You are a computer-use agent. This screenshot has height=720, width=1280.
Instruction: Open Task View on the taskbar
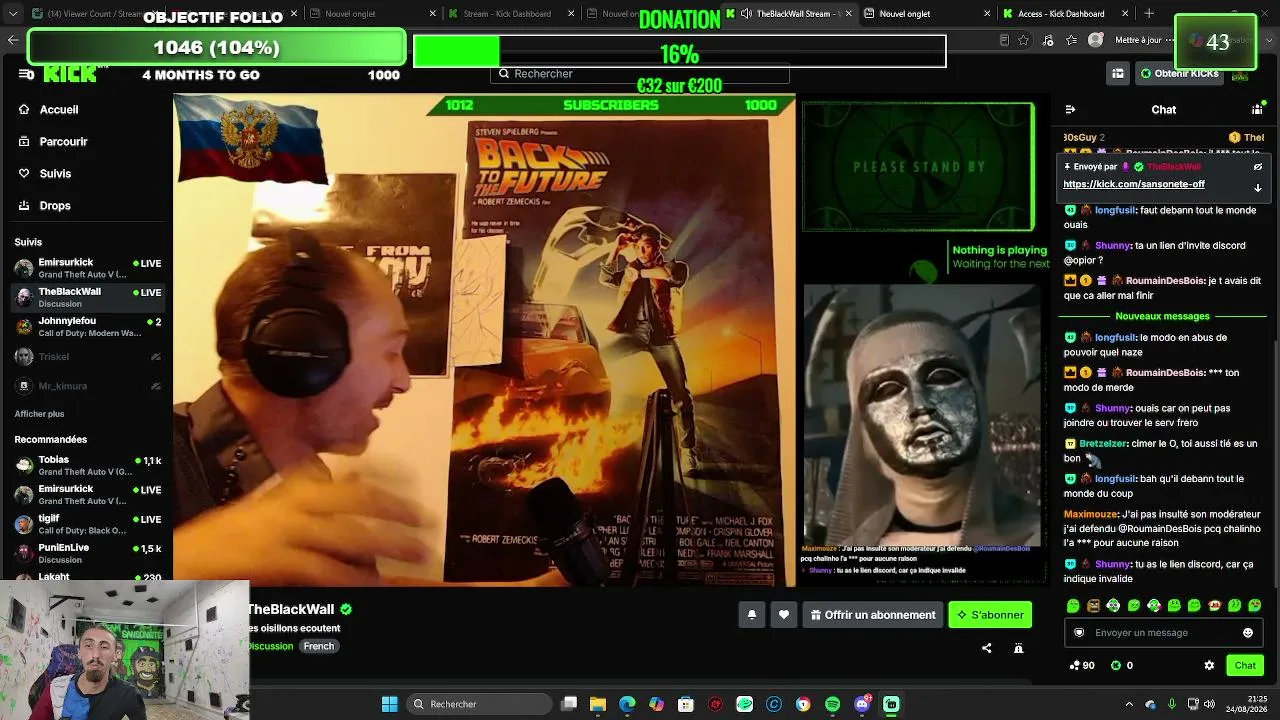point(569,704)
